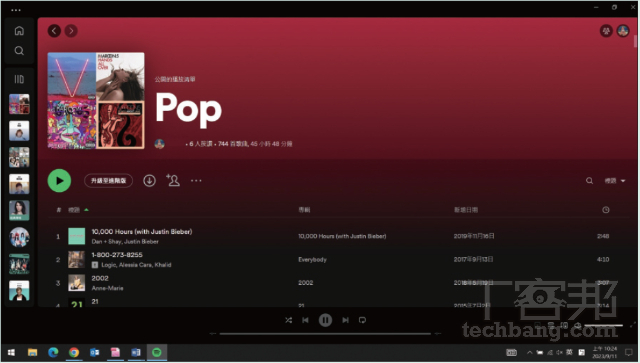The image size is (640, 363).
Task: Go forward with the right arrow button
Action: pos(71,31)
